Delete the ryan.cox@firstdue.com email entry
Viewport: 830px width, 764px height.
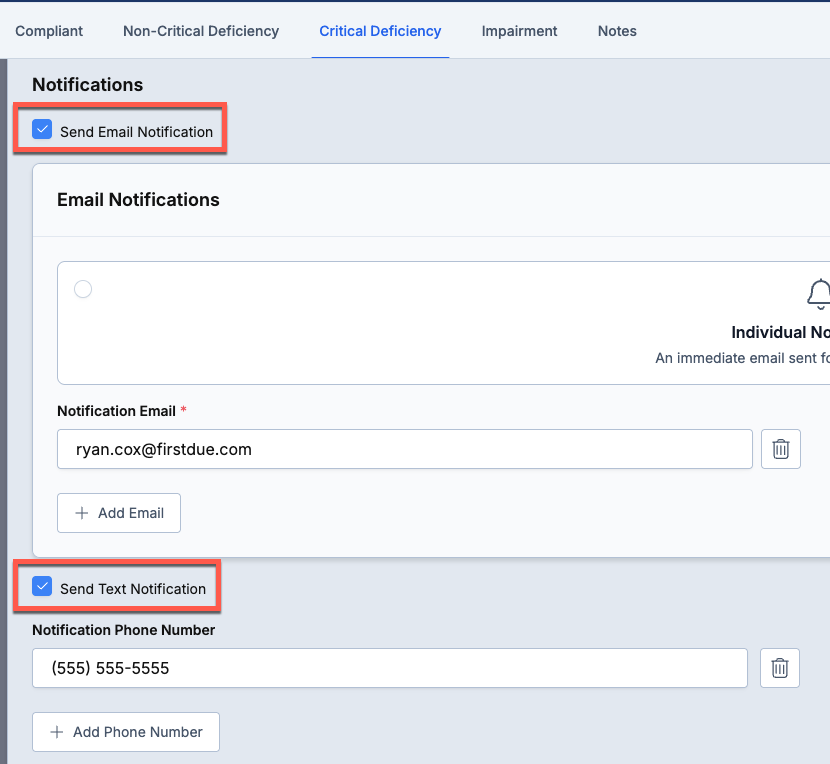(780, 449)
